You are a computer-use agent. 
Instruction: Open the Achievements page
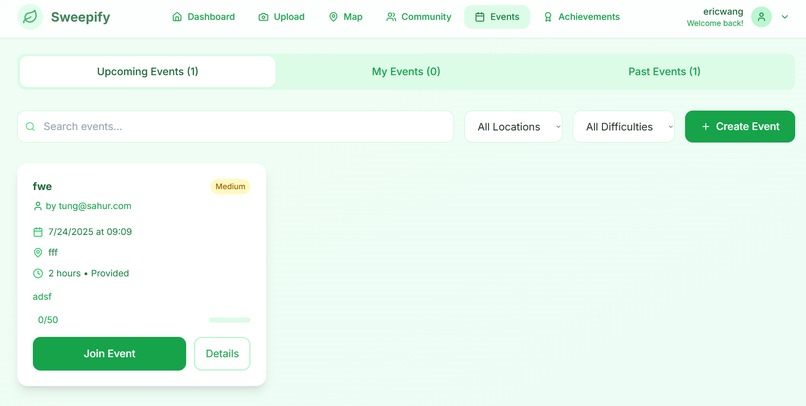coord(582,17)
